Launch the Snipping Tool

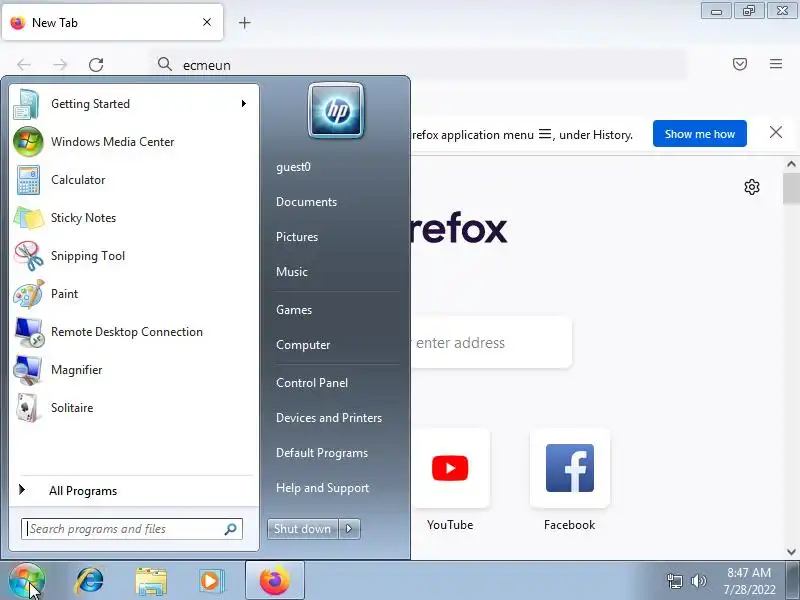(133, 256)
